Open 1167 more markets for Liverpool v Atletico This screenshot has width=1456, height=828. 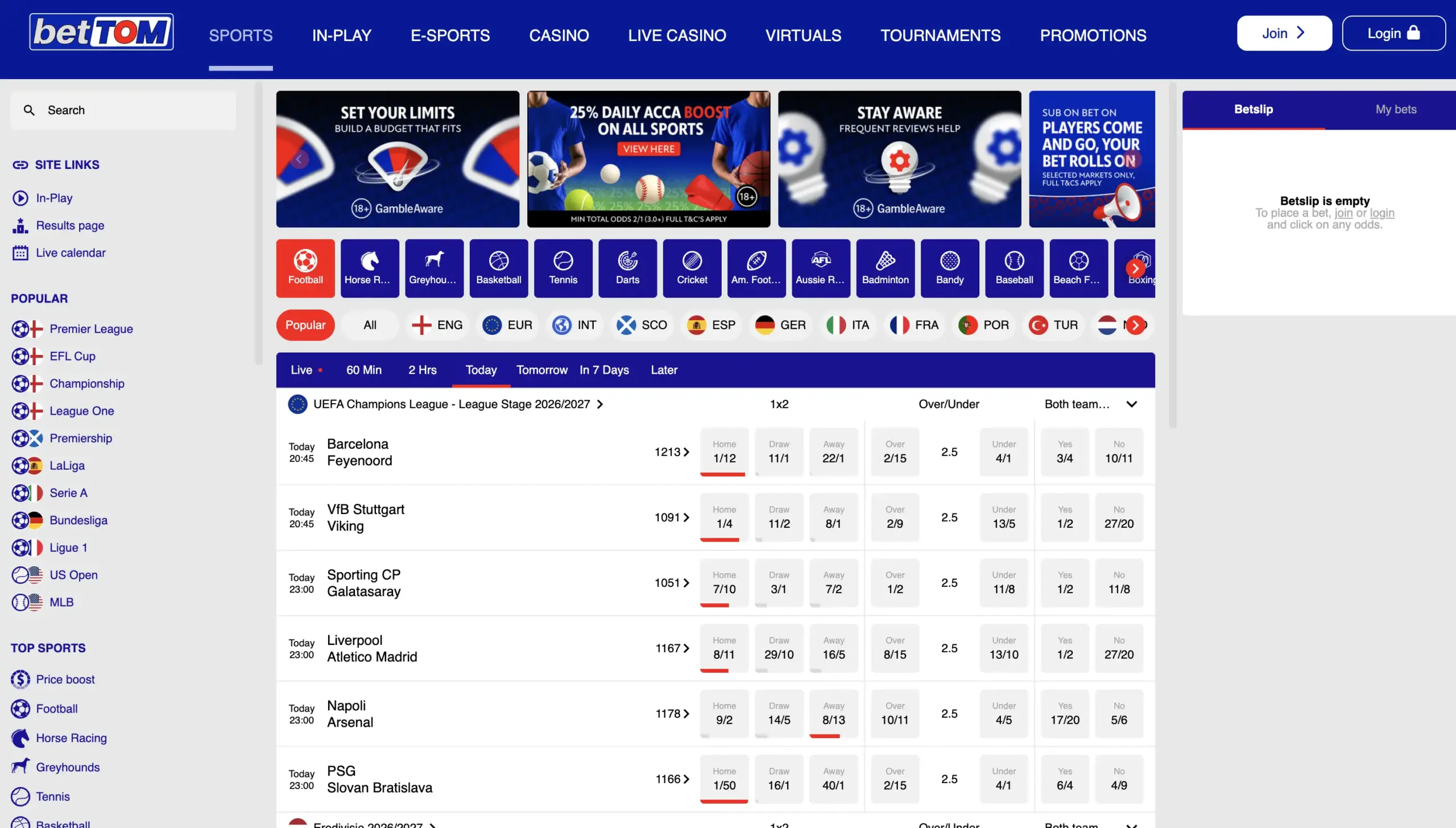click(672, 648)
